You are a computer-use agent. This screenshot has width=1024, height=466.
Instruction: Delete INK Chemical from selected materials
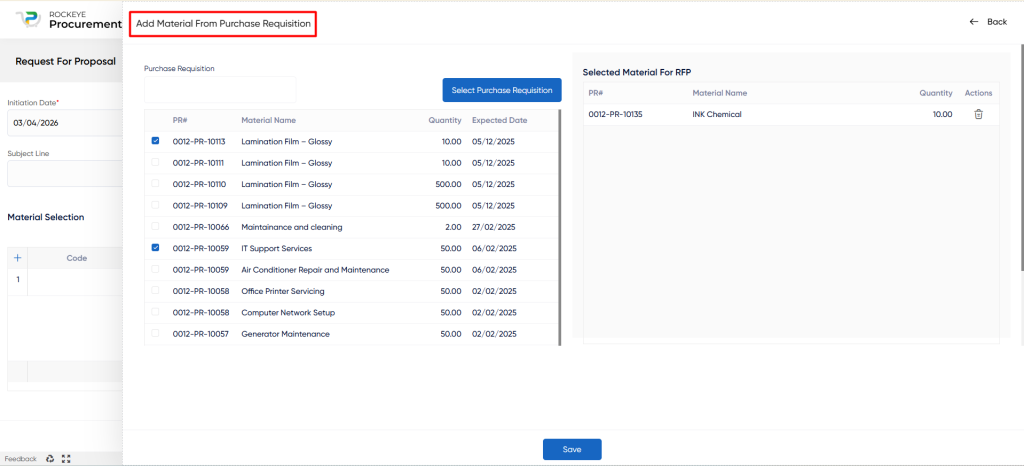tap(978, 114)
